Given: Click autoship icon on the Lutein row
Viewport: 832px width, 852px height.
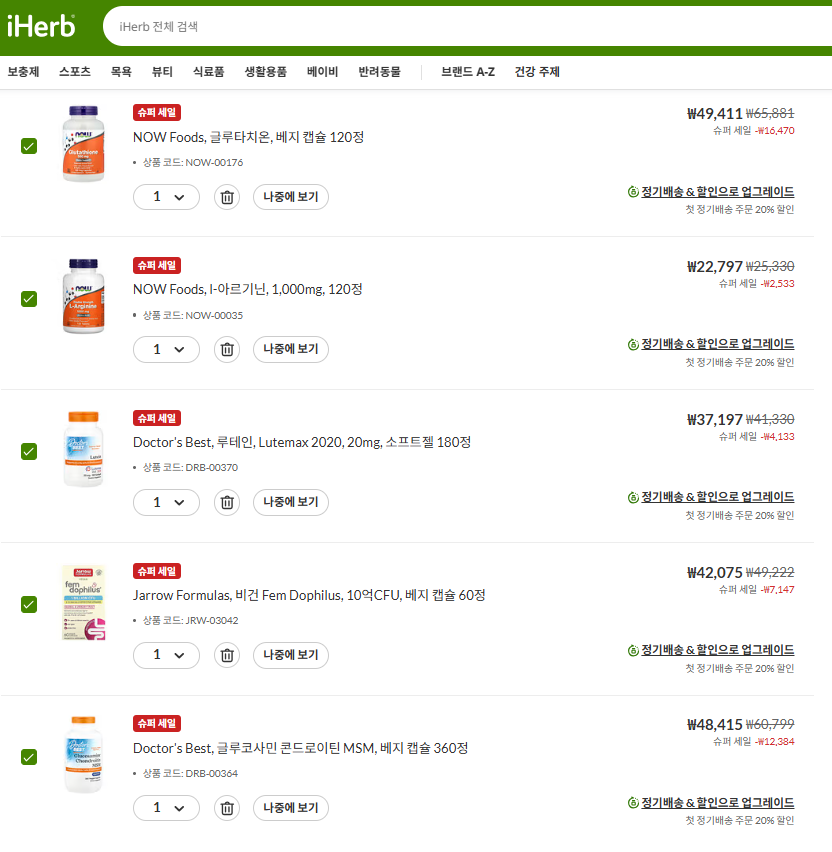Looking at the screenshot, I should (632, 497).
